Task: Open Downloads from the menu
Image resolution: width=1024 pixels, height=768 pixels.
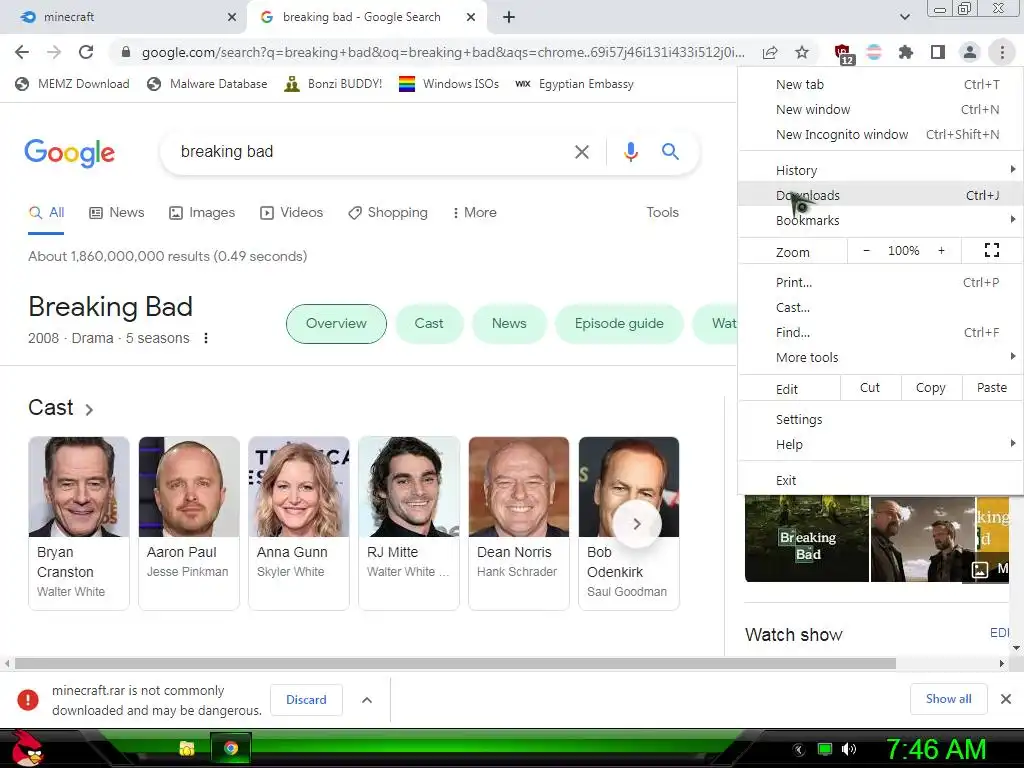Action: [880, 195]
